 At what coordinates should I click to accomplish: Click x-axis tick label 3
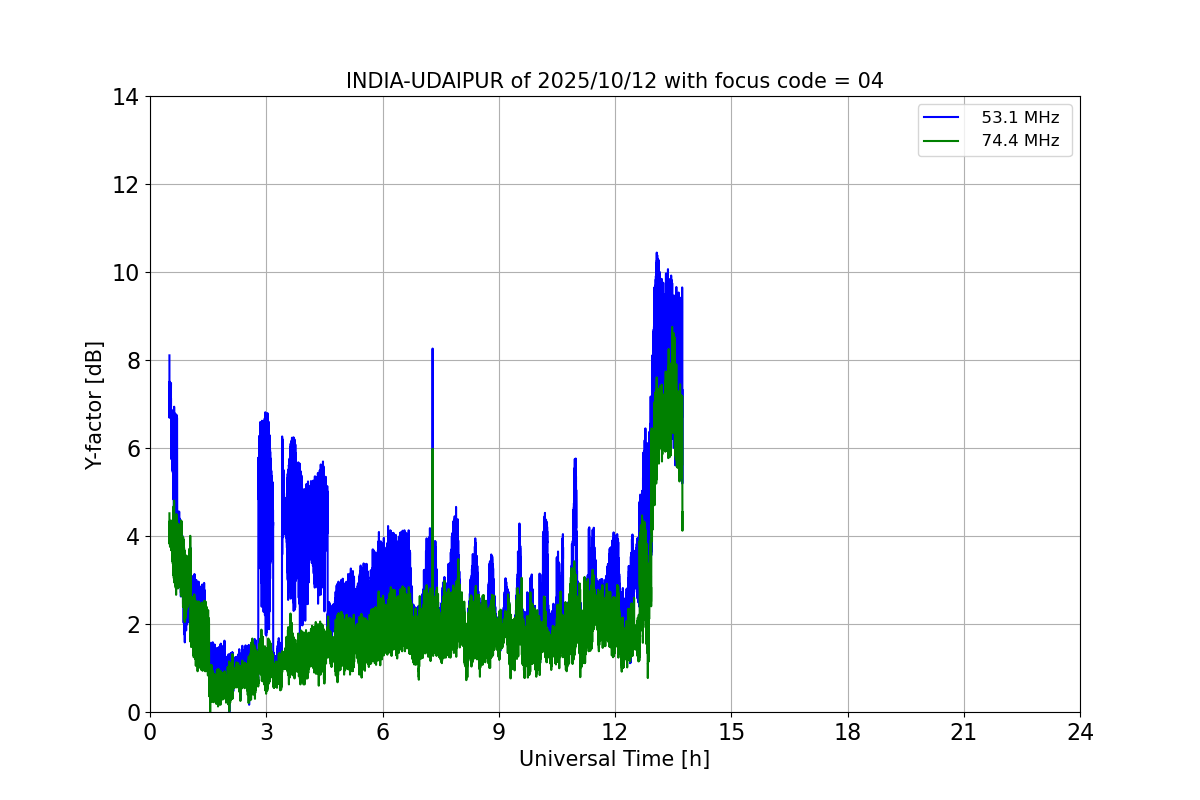pyautogui.click(x=266, y=733)
